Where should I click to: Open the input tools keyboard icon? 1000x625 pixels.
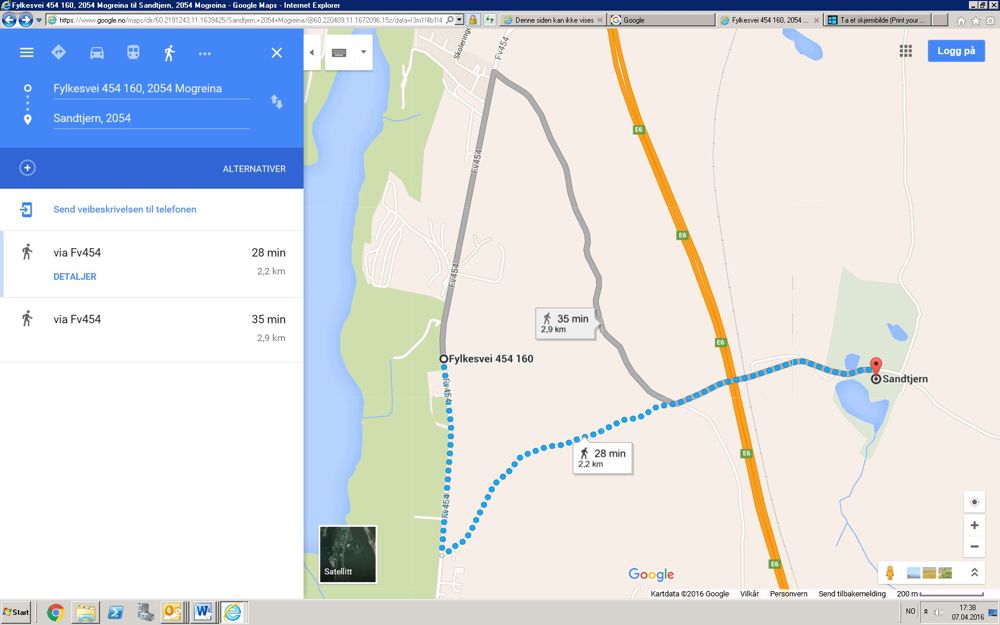tap(339, 52)
